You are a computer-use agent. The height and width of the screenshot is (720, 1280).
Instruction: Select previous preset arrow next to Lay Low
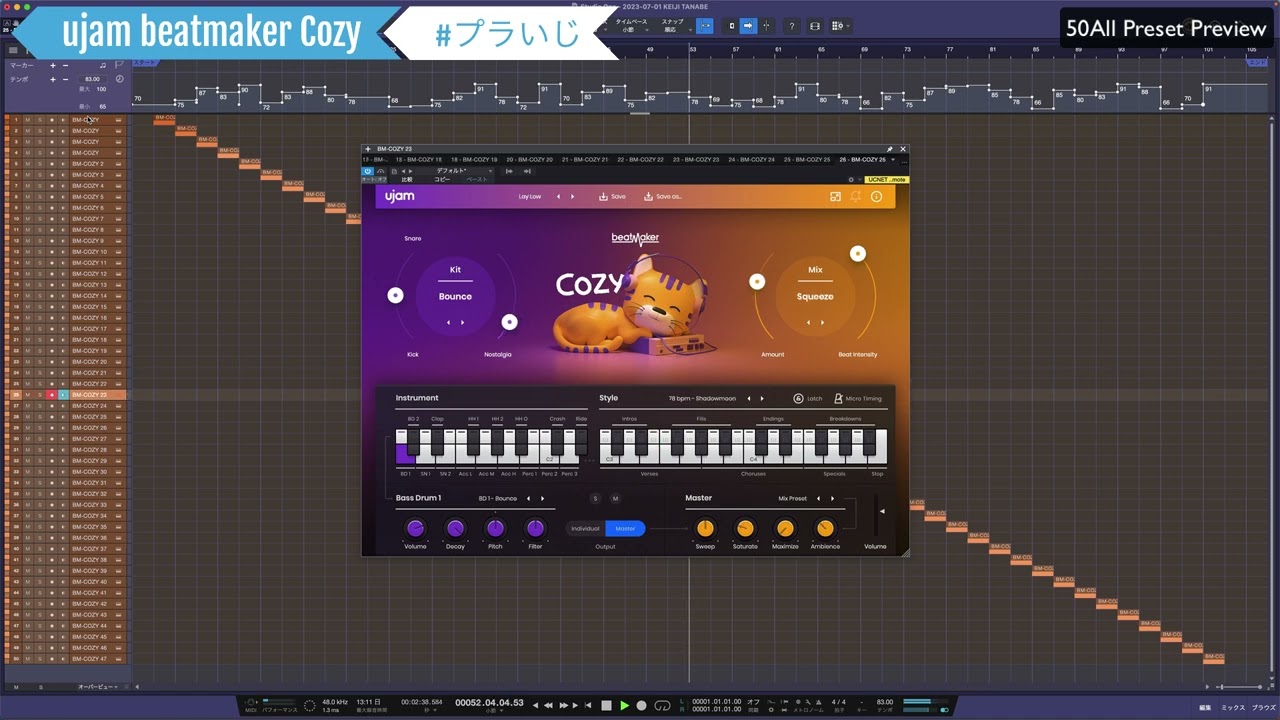click(x=558, y=197)
